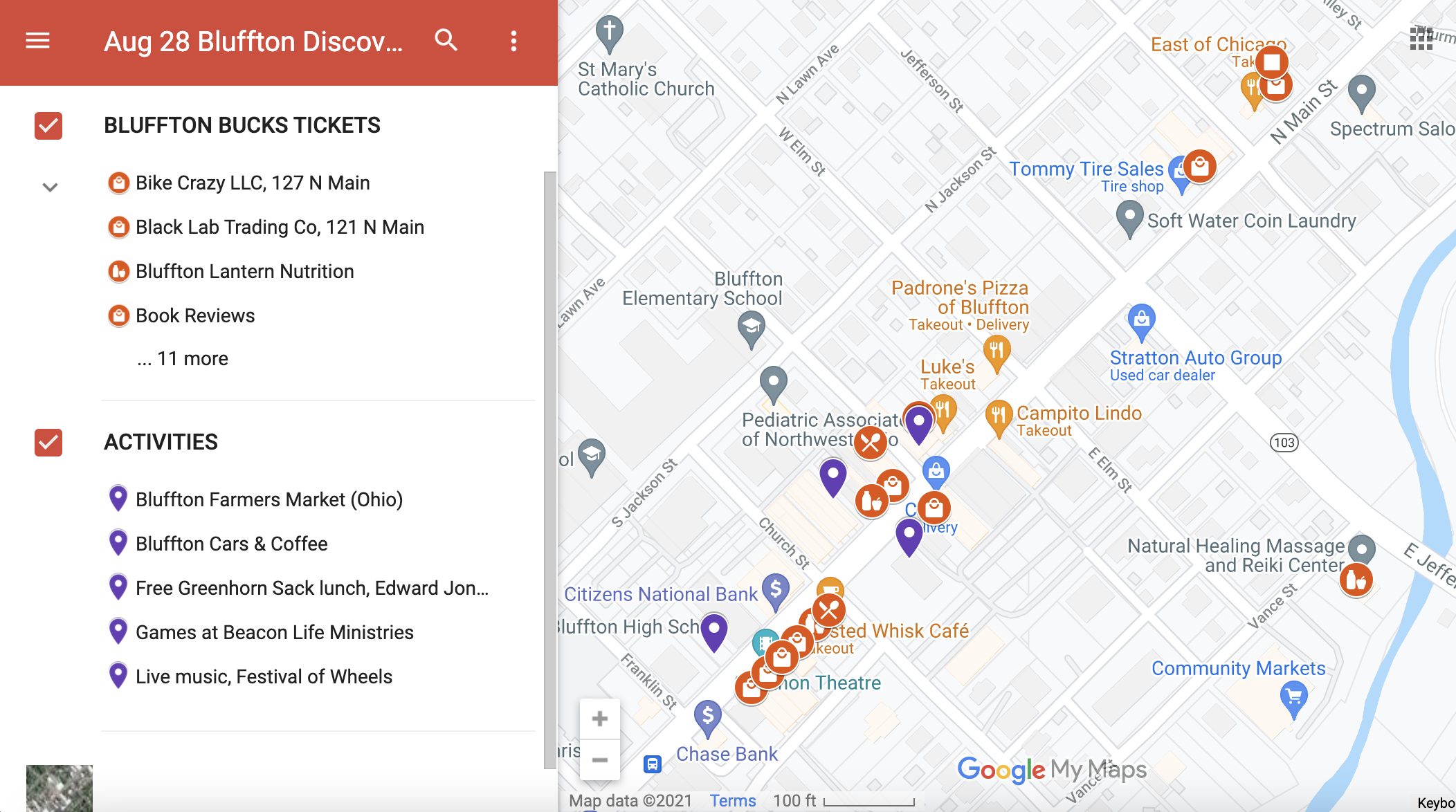Click Chase Bank dollar pin
The height and width of the screenshot is (812, 1456).
pyautogui.click(x=708, y=719)
